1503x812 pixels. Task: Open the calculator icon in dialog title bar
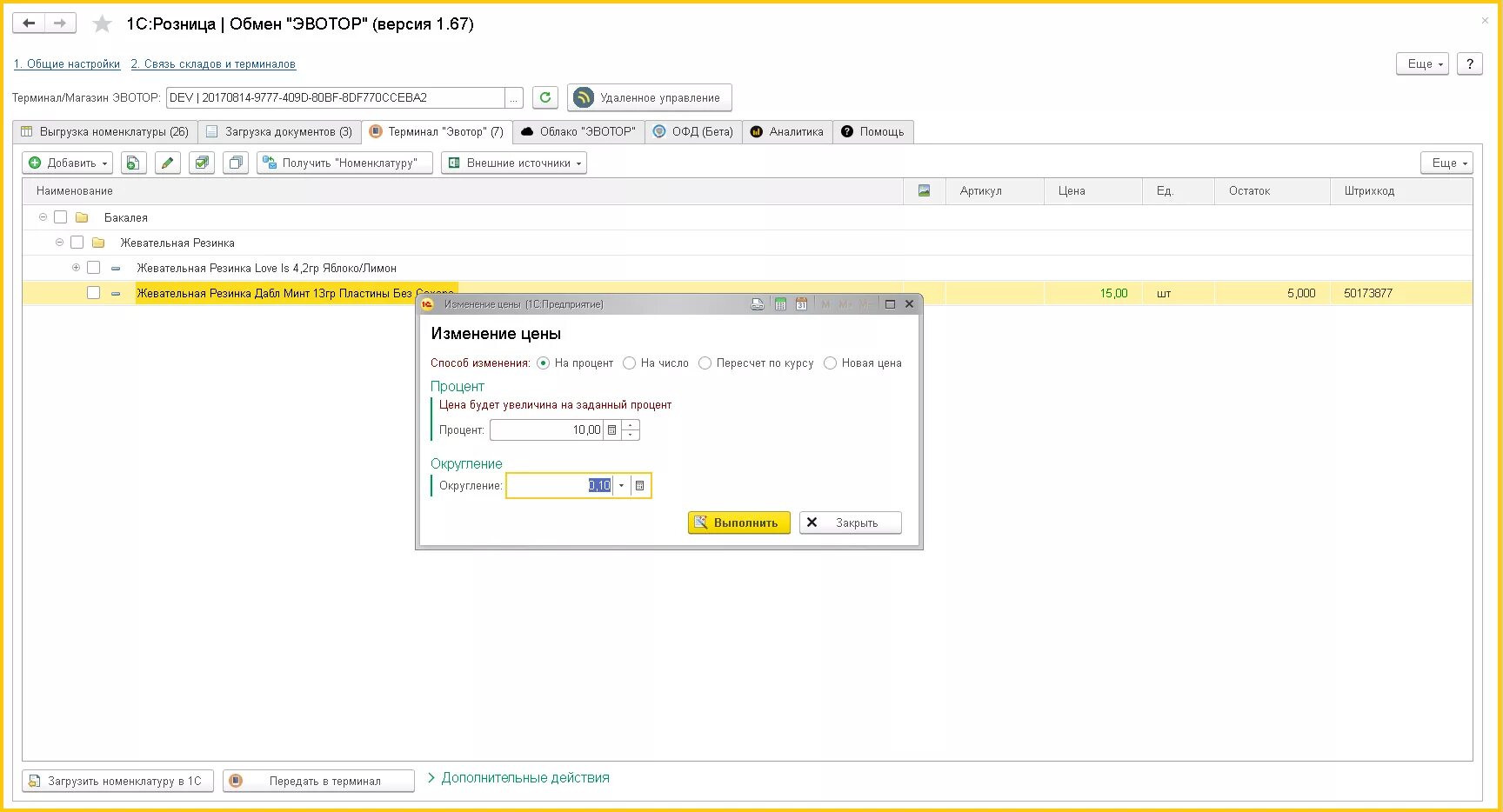pyautogui.click(x=780, y=304)
